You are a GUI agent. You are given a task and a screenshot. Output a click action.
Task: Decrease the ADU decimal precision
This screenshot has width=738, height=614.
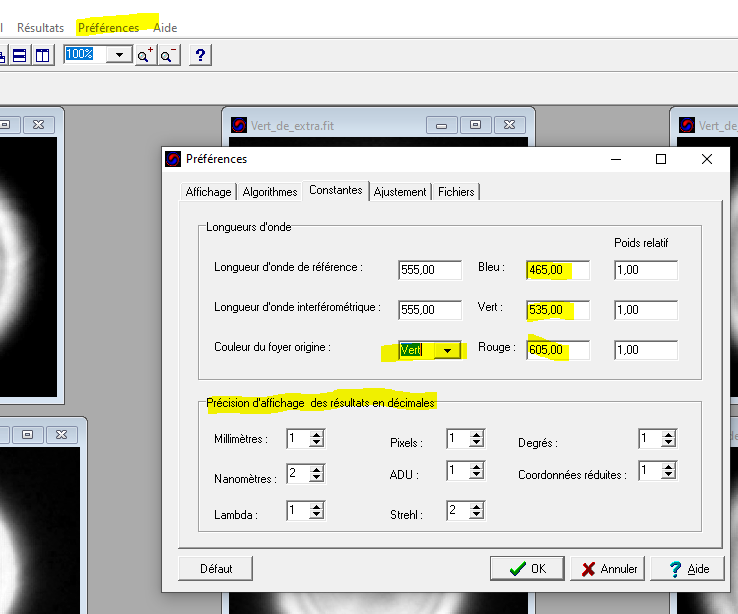pyautogui.click(x=476, y=475)
